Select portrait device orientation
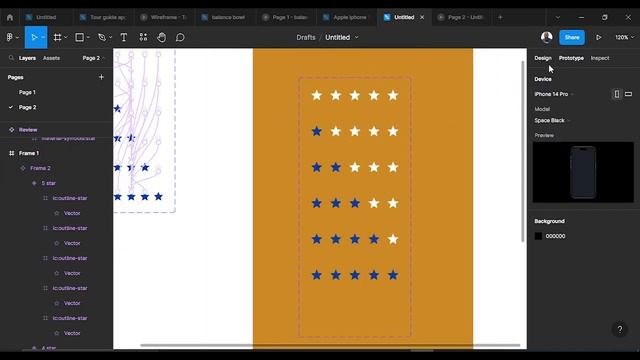 click(x=617, y=94)
